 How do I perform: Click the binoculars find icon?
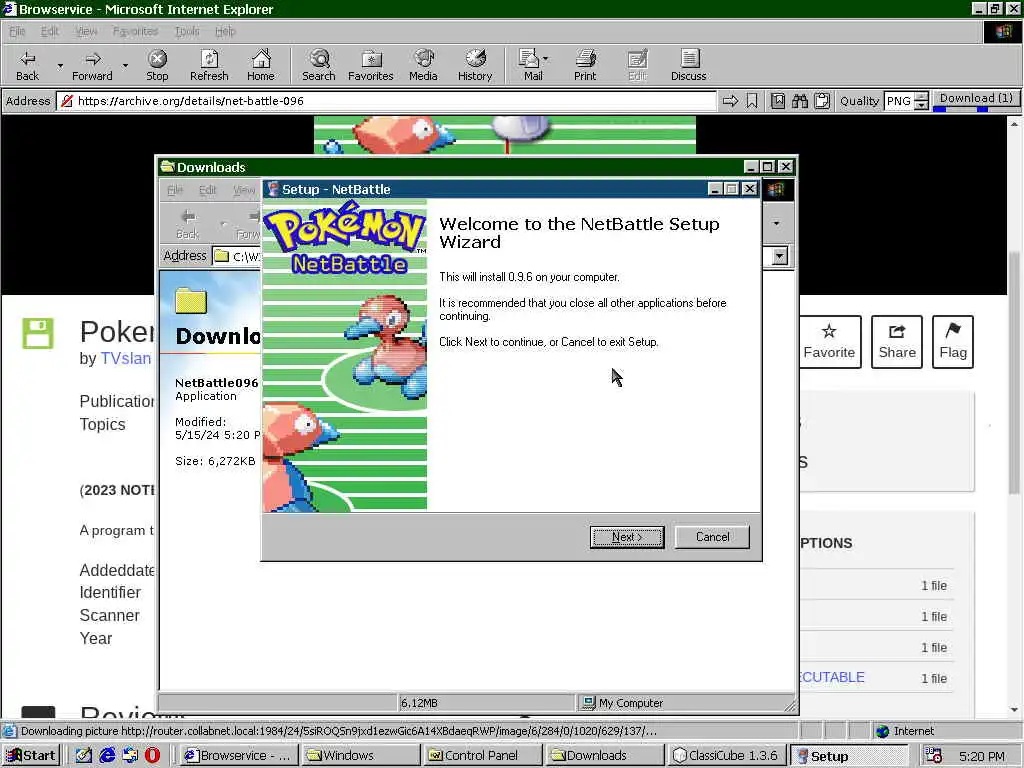tap(800, 101)
